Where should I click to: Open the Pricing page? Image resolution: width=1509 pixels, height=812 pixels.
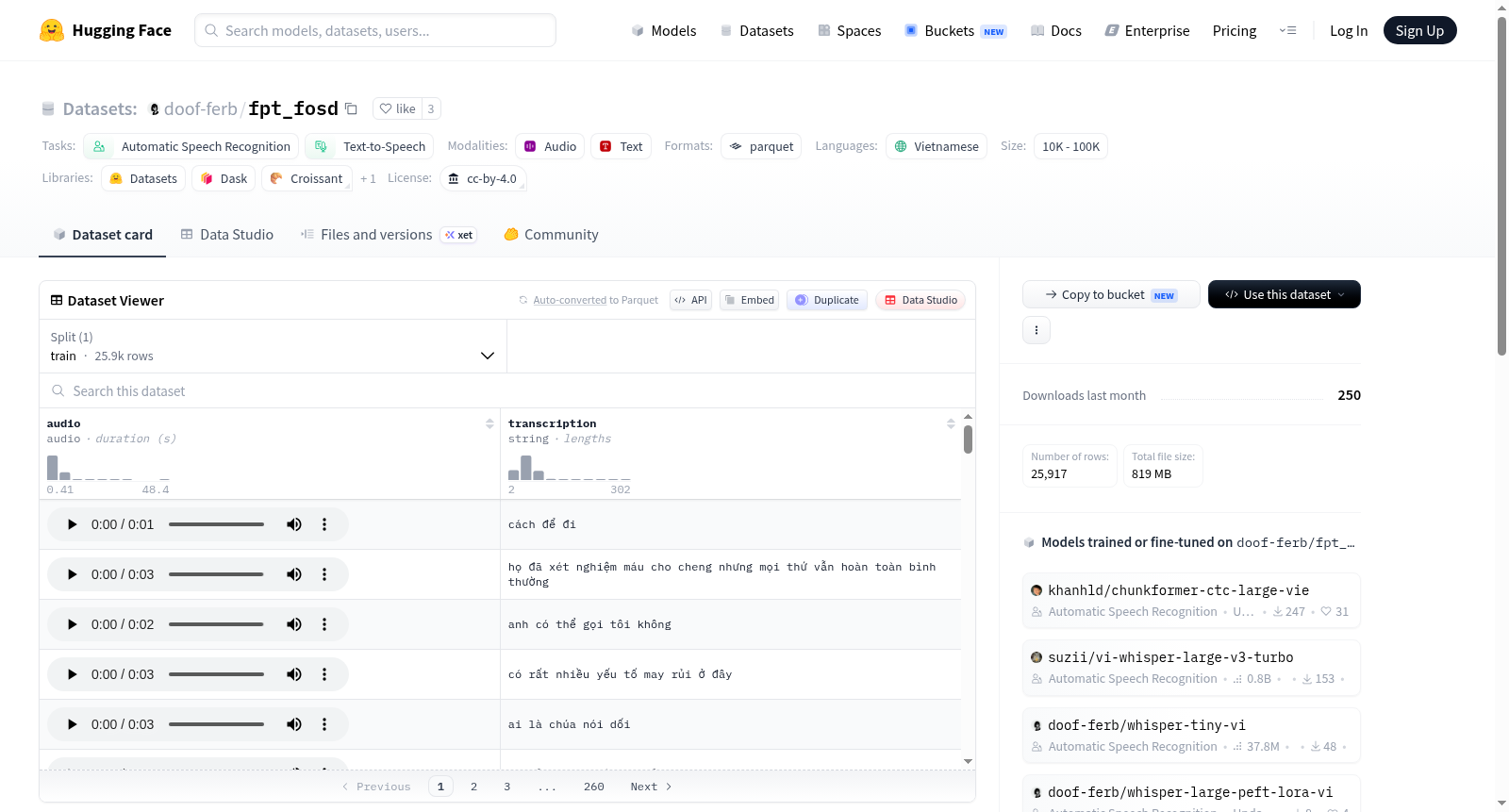[x=1235, y=30]
